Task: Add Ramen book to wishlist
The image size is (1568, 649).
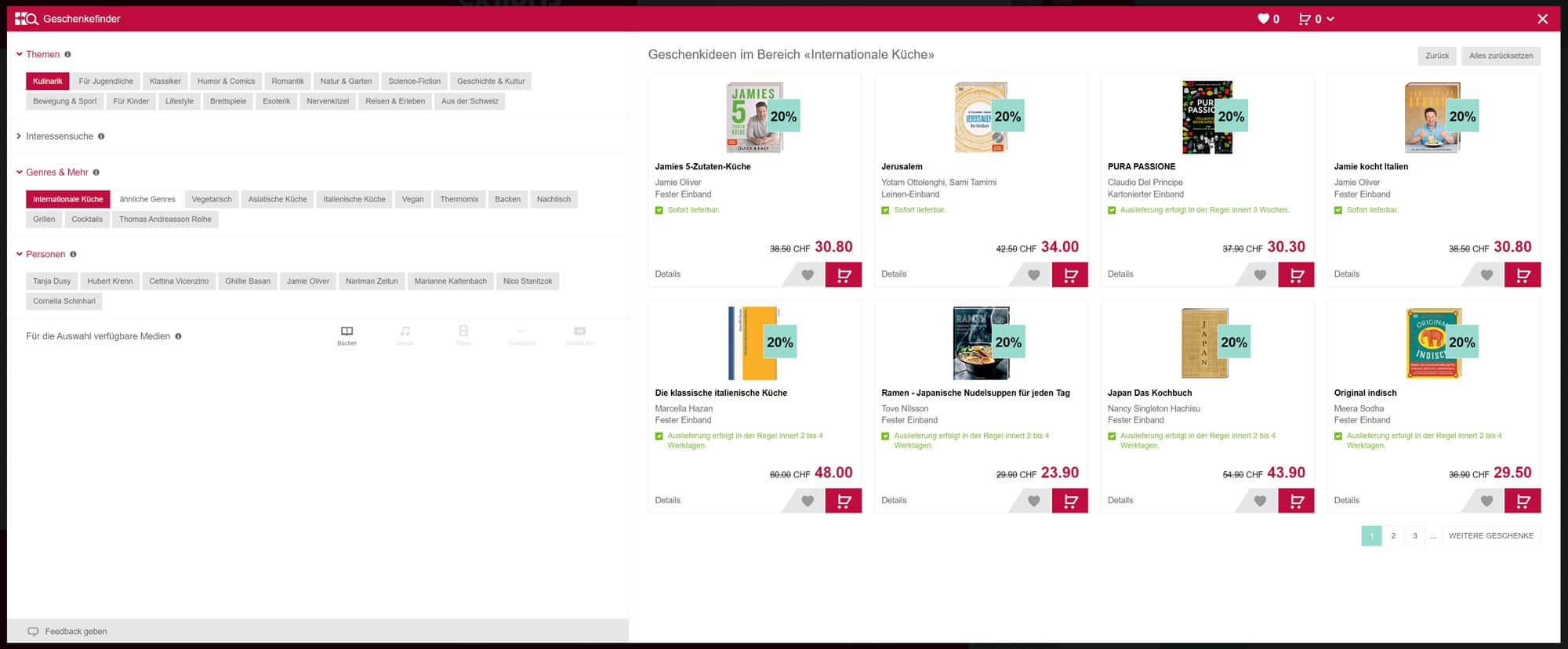Action: [x=1034, y=501]
